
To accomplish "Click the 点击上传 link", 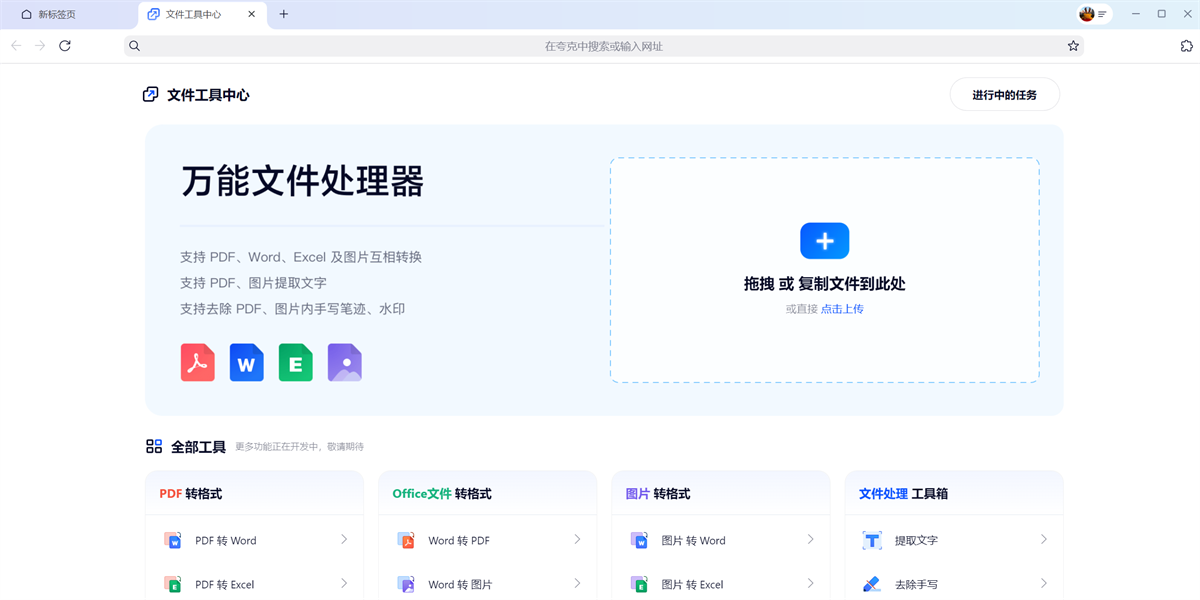I will [842, 309].
